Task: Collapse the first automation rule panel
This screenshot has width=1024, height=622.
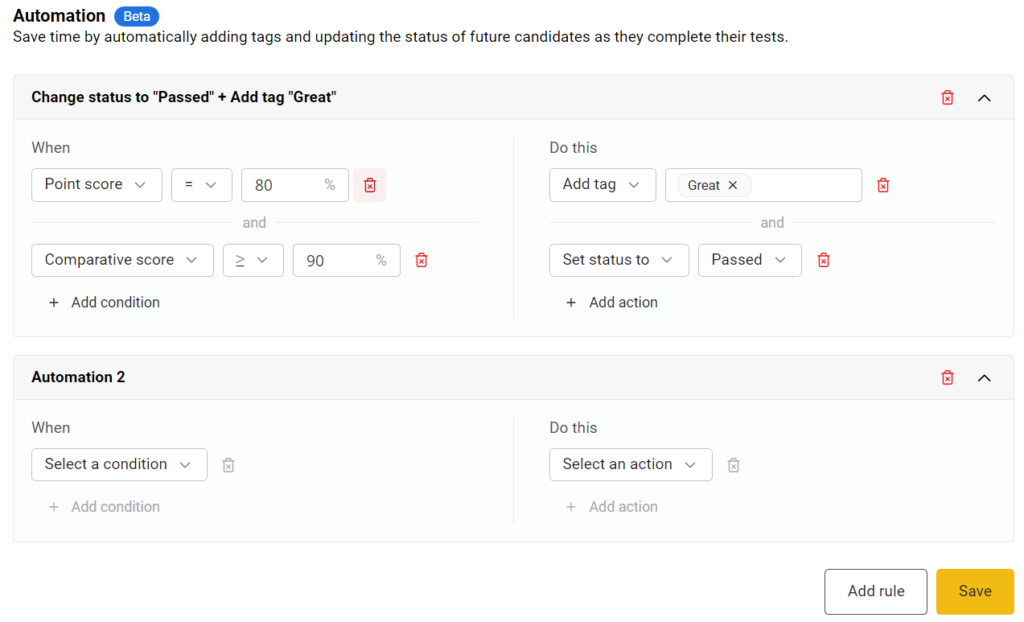Action: click(x=984, y=97)
